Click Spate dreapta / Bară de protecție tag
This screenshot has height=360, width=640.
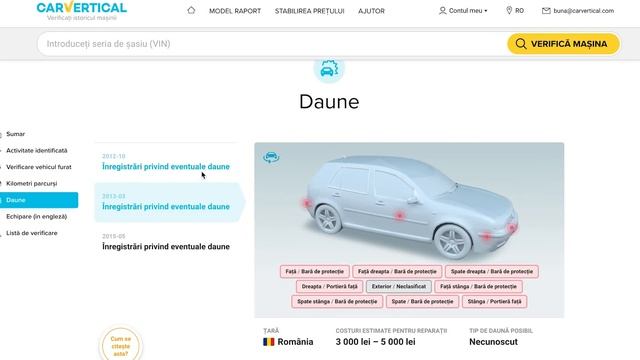(492, 271)
